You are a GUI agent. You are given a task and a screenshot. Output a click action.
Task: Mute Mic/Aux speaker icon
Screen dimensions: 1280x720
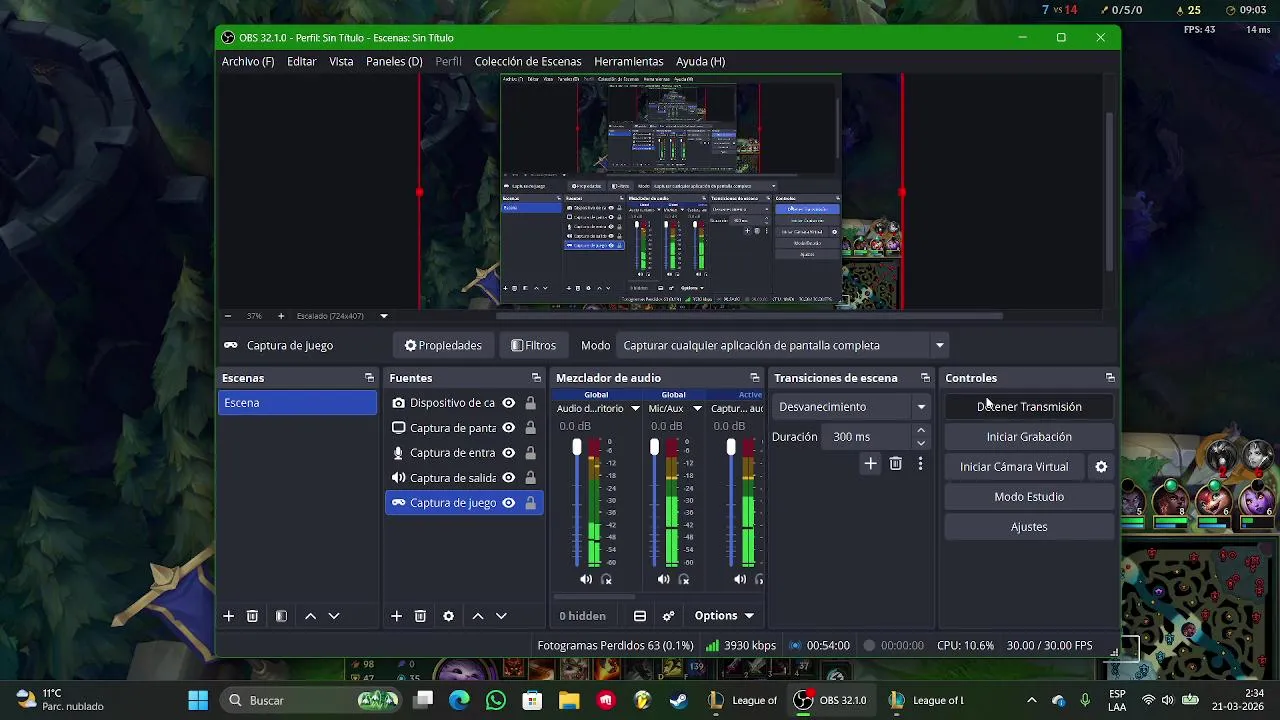[x=664, y=580]
